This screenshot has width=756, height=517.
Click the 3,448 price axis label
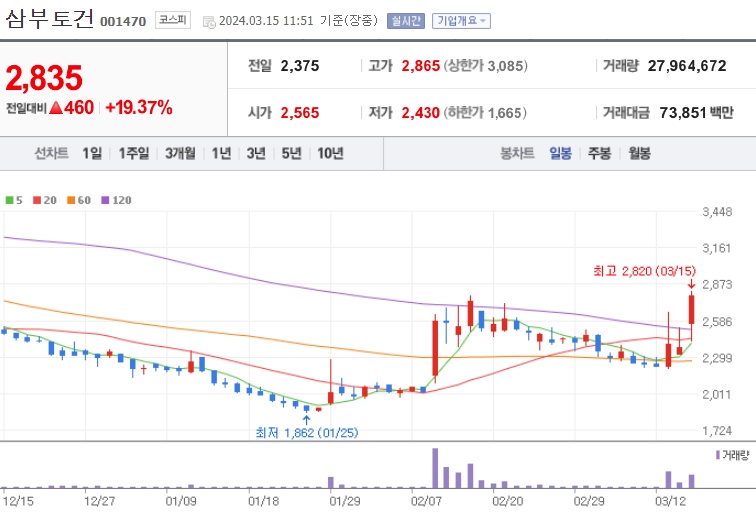tap(717, 212)
